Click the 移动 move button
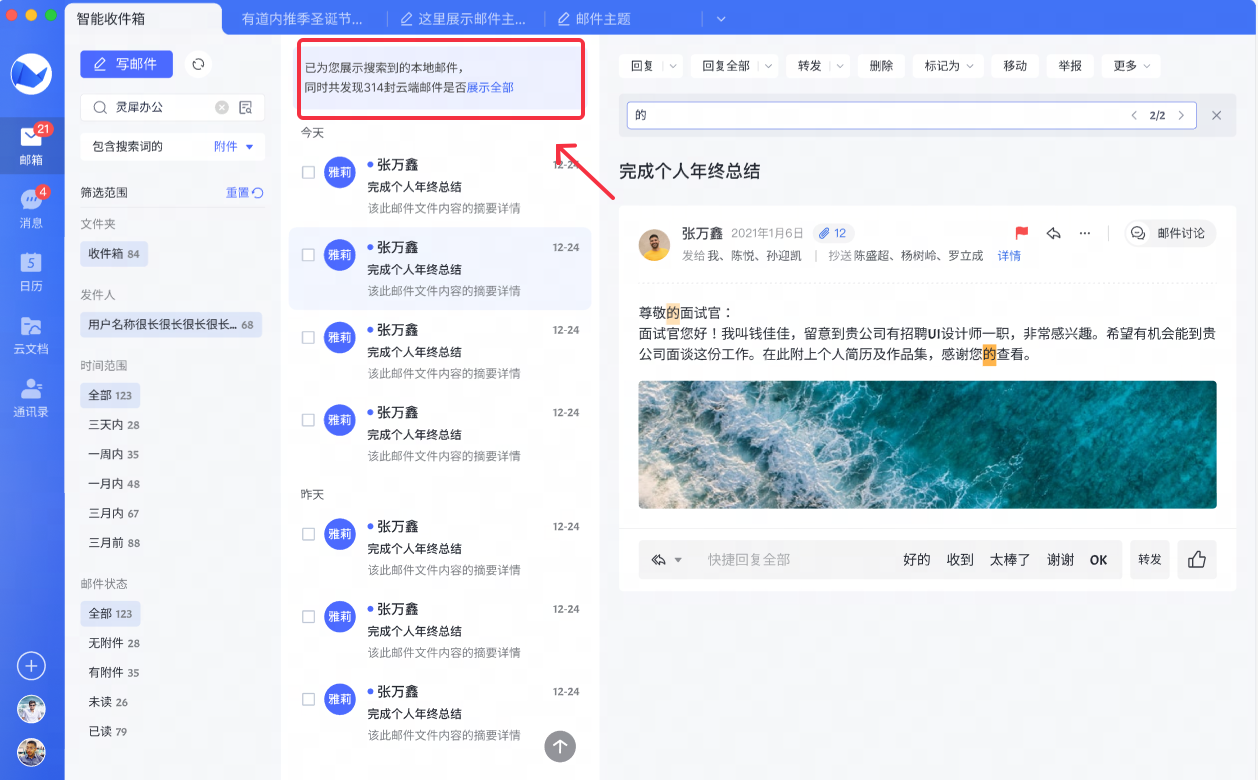The width and height of the screenshot is (1258, 780). pyautogui.click(x=1015, y=66)
